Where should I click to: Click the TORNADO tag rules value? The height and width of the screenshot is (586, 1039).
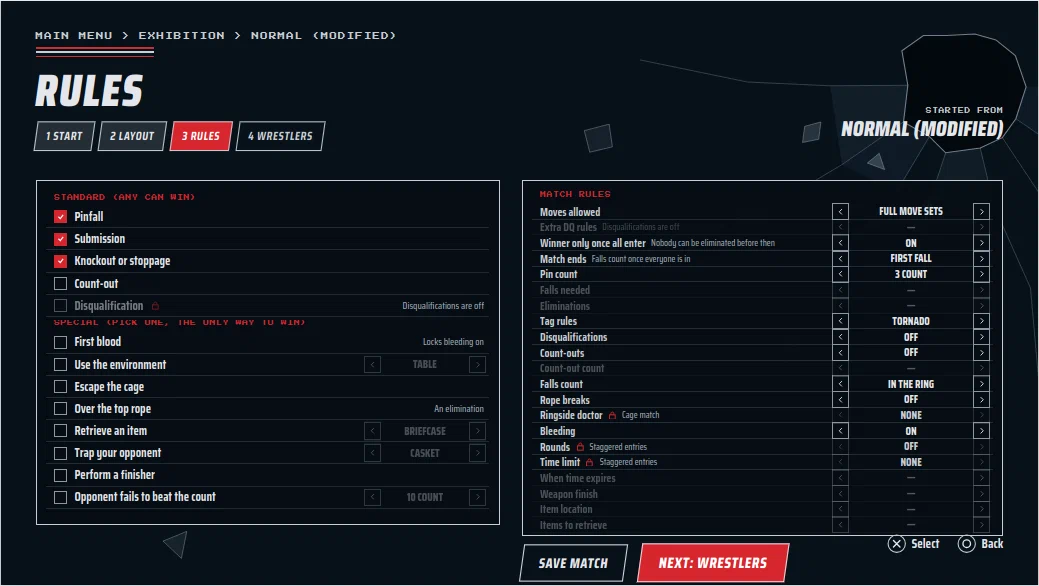click(x=911, y=322)
